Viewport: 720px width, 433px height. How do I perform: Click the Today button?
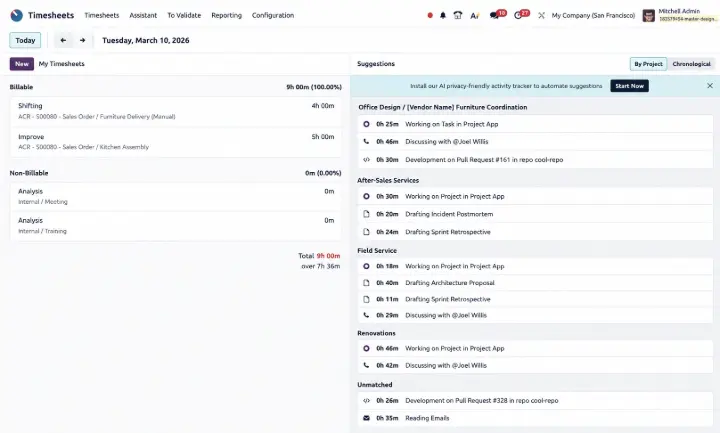[25, 40]
